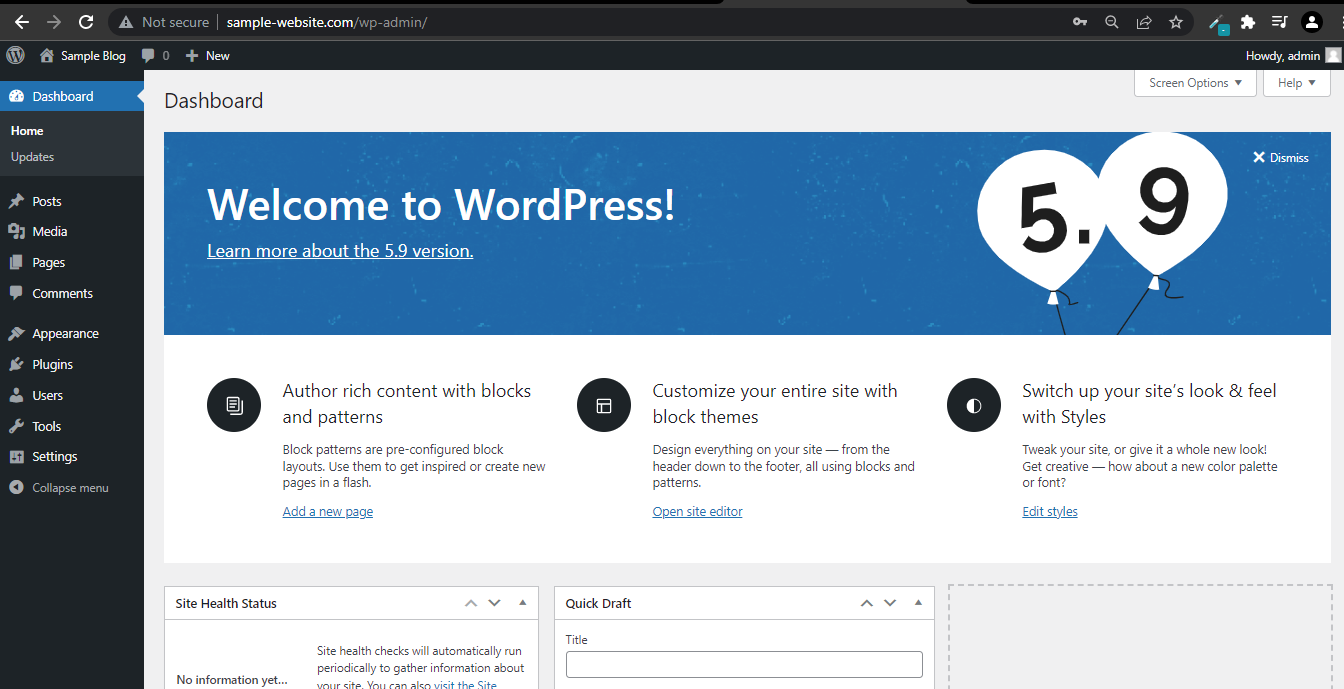
Task: Click the Not secure warning triangle icon
Action: point(125,22)
